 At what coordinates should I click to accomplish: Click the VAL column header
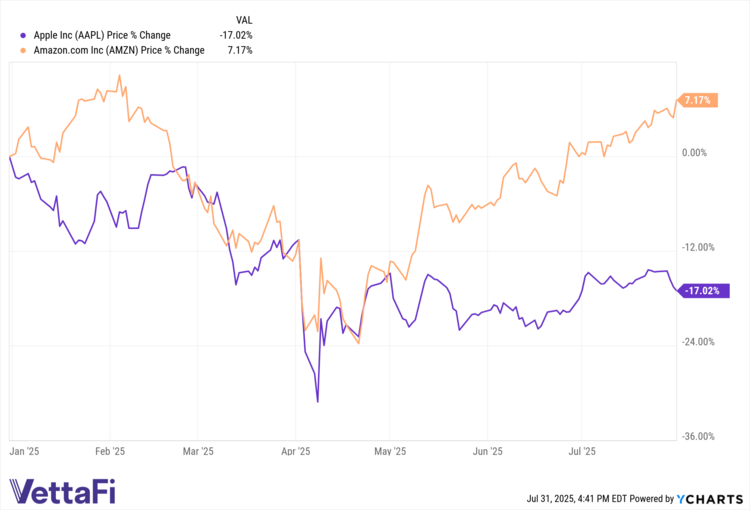243,18
